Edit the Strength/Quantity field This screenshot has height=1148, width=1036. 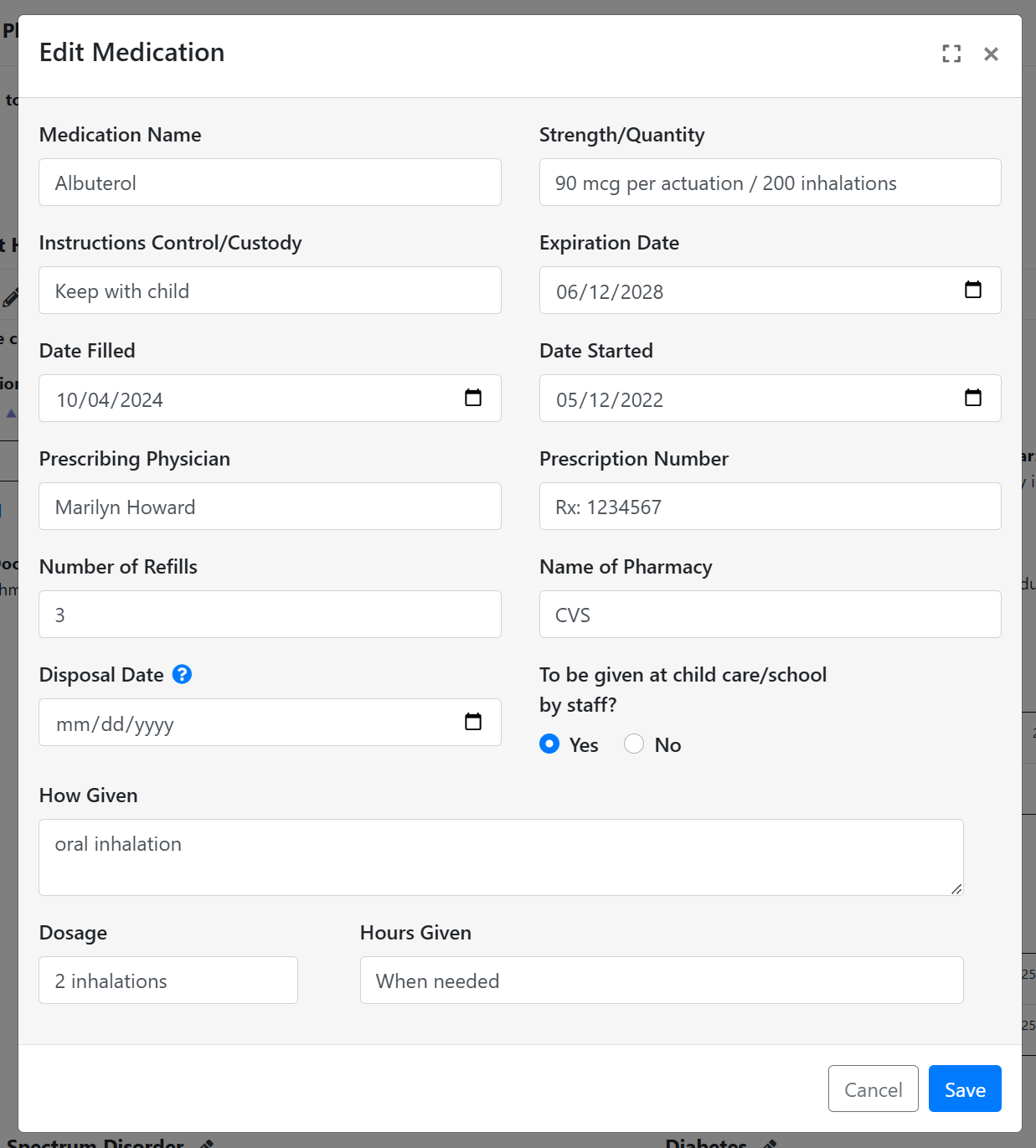770,183
